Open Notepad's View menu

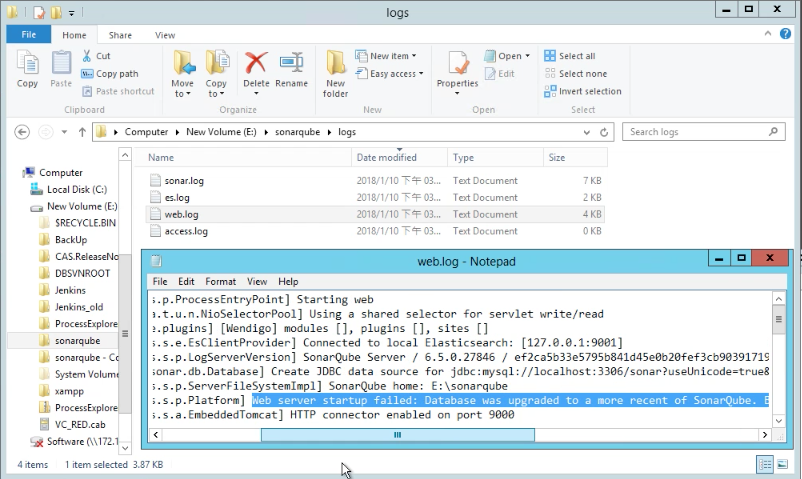257,281
